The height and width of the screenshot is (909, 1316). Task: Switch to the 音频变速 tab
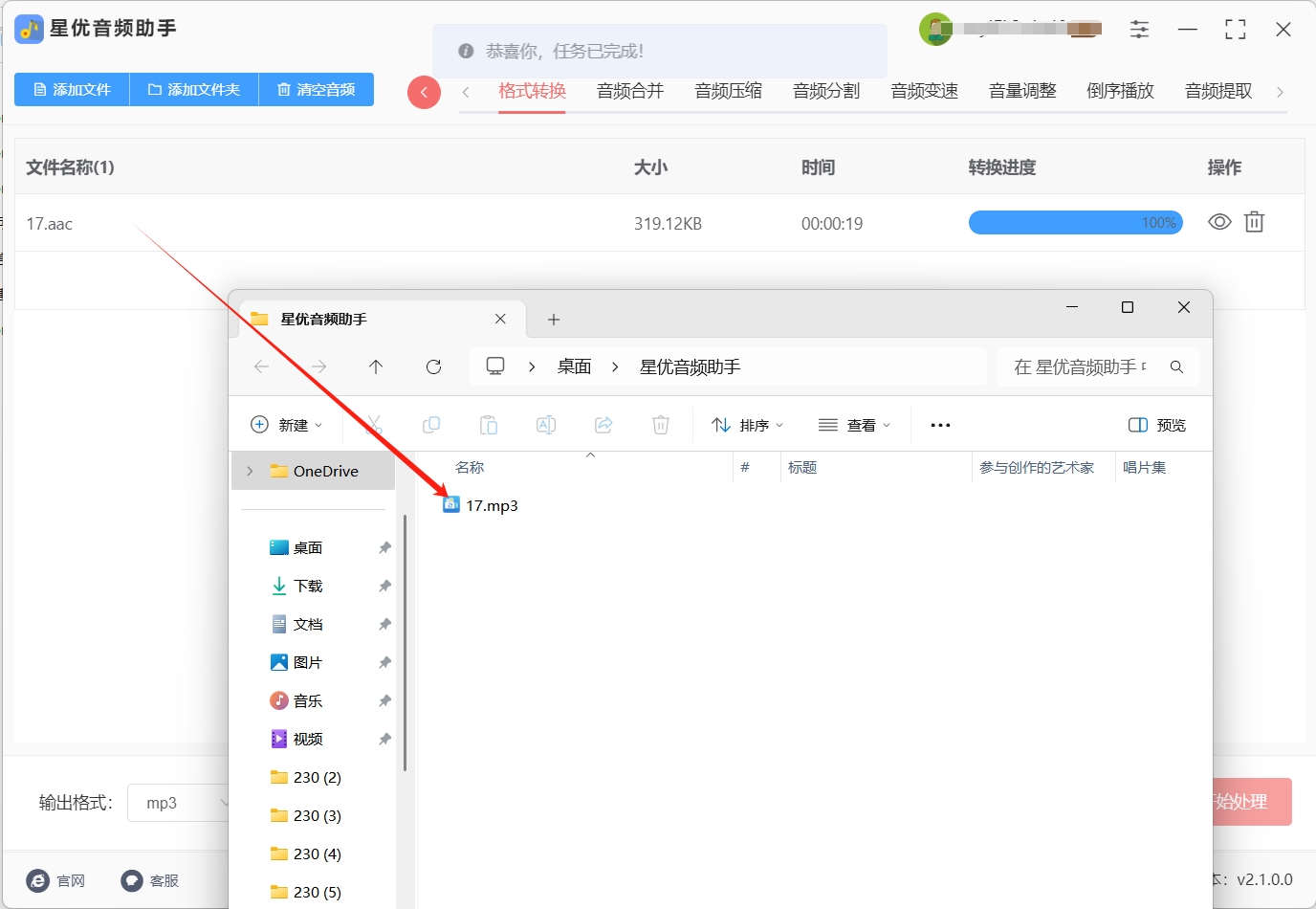point(924,91)
